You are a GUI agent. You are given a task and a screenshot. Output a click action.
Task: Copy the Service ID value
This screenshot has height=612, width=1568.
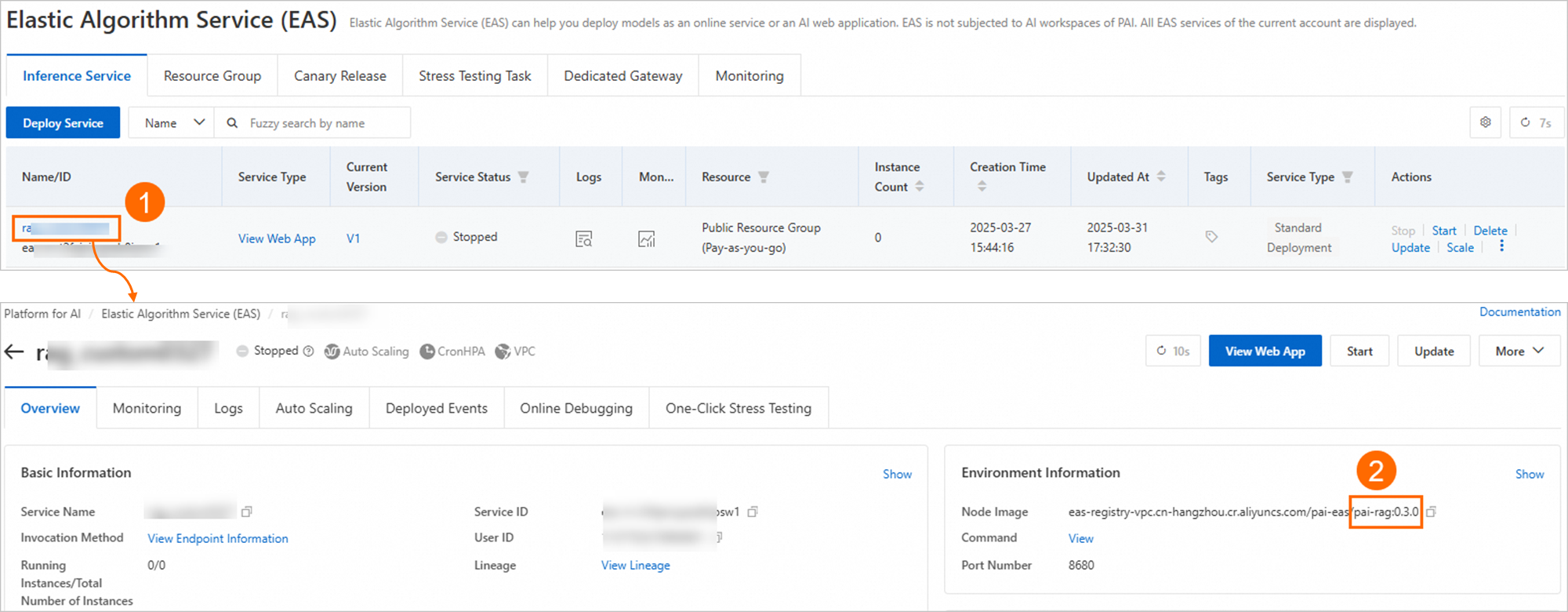[x=753, y=512]
